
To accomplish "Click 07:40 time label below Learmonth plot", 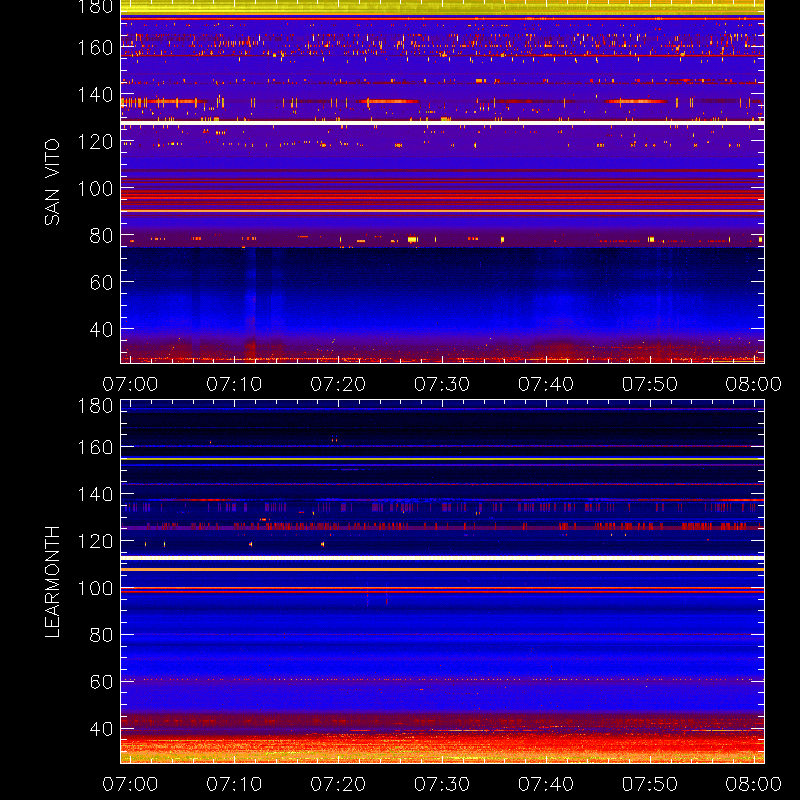I will 546,784.
